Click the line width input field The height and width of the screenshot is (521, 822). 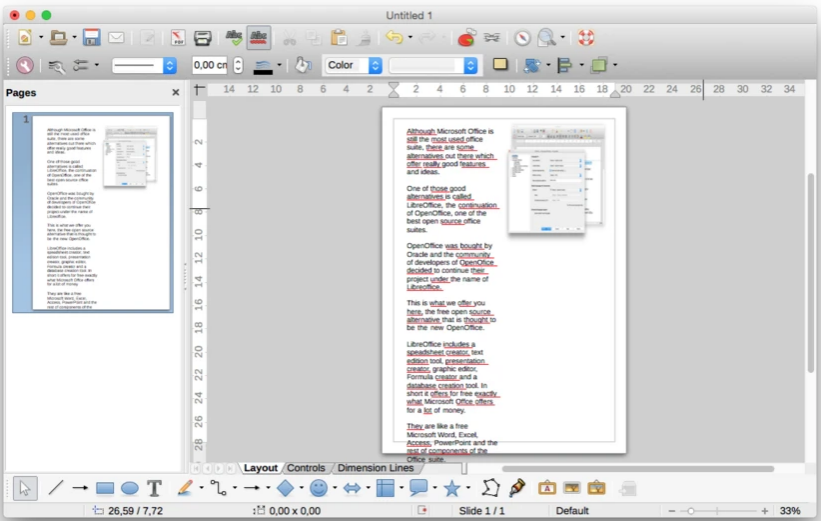(x=210, y=65)
